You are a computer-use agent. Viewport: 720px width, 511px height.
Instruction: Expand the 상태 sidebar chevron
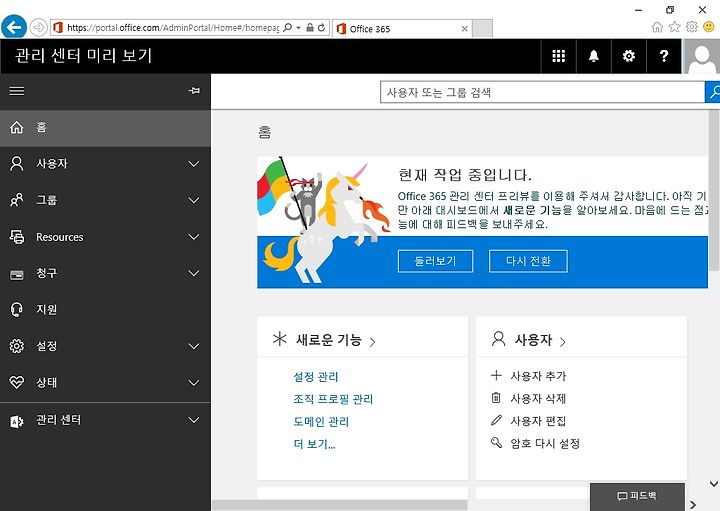pos(194,383)
